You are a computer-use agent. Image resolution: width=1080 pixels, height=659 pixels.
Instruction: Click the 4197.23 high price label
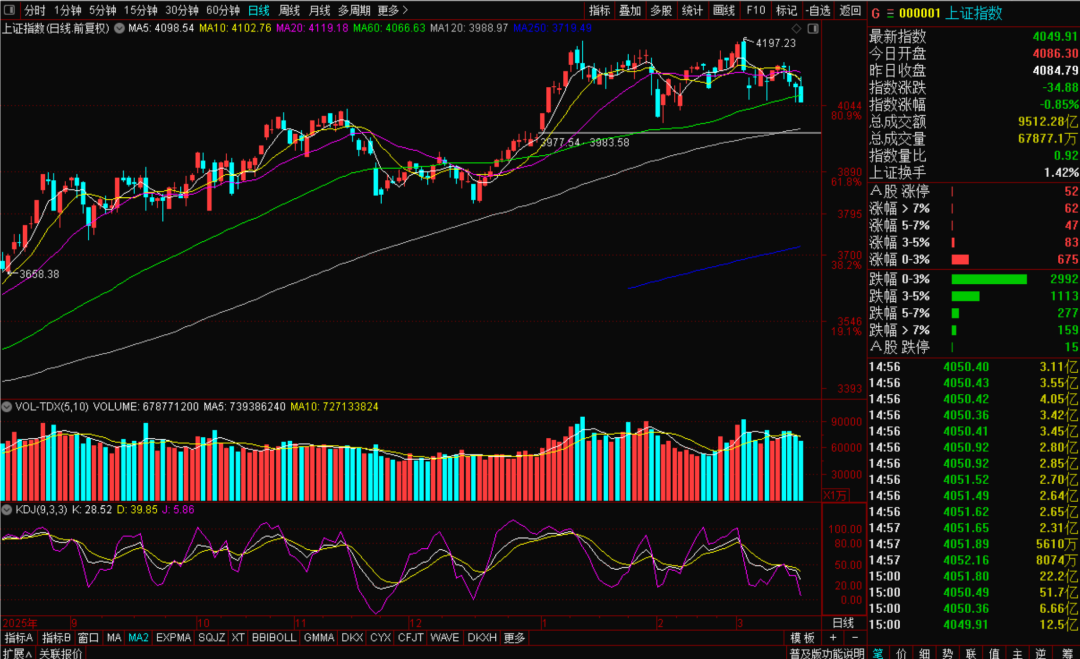click(776, 44)
